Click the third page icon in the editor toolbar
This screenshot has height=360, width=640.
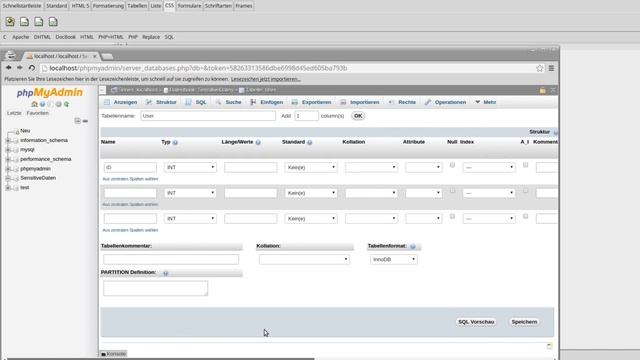39,22
